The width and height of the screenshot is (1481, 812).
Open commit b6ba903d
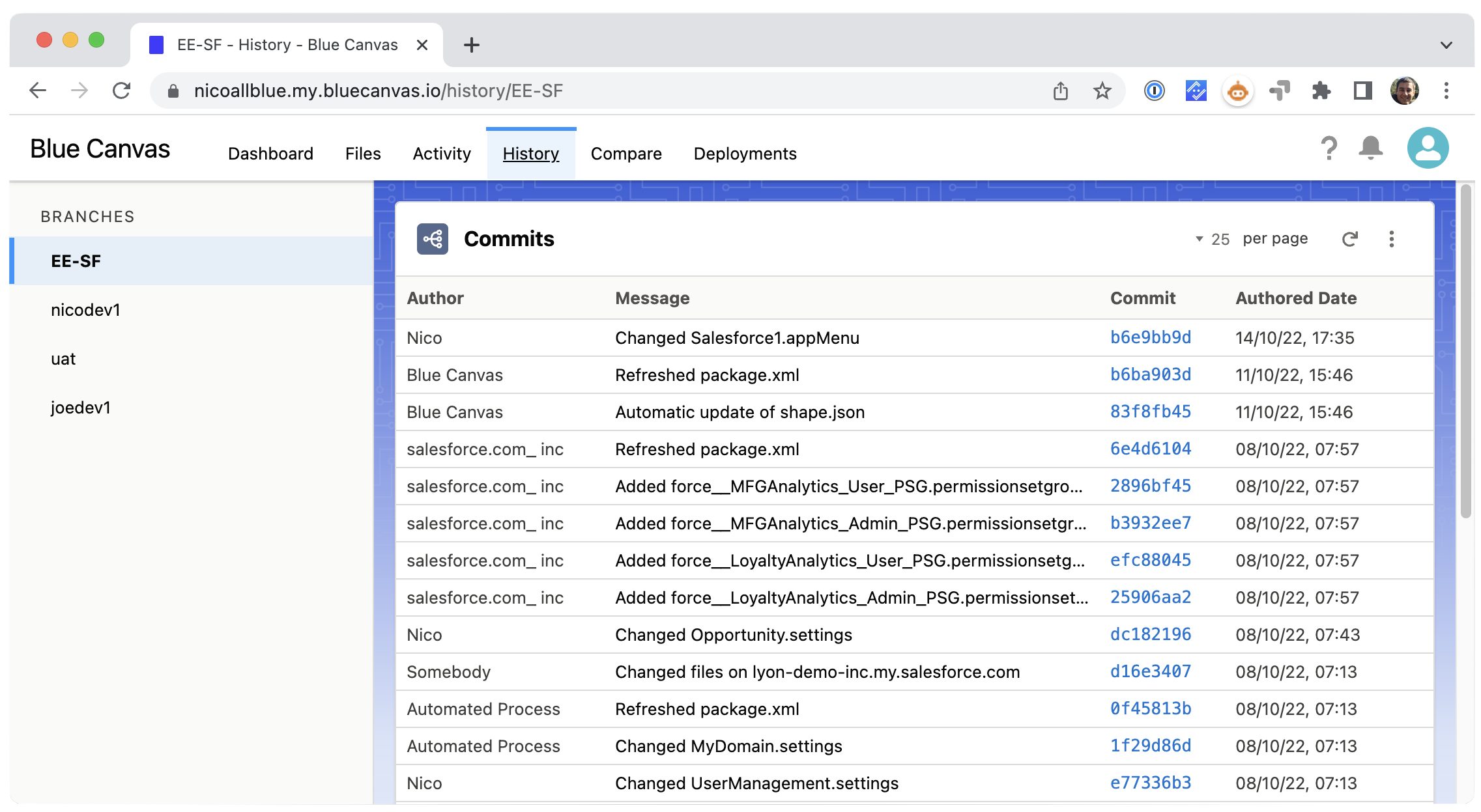coord(1151,374)
